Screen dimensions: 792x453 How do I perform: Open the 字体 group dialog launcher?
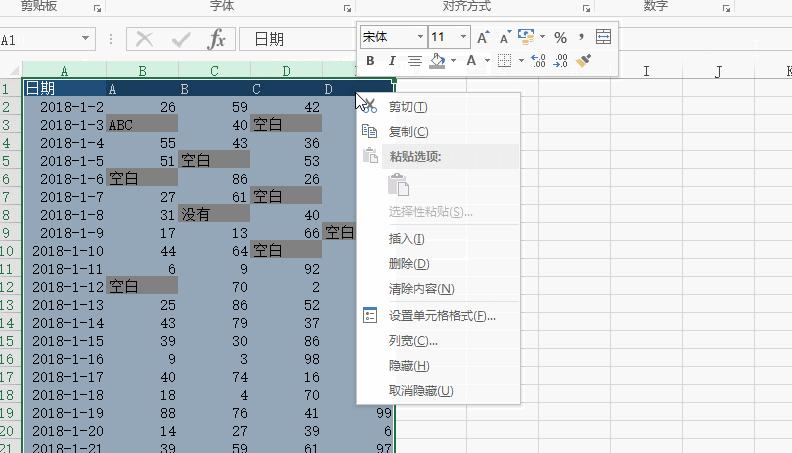point(347,8)
